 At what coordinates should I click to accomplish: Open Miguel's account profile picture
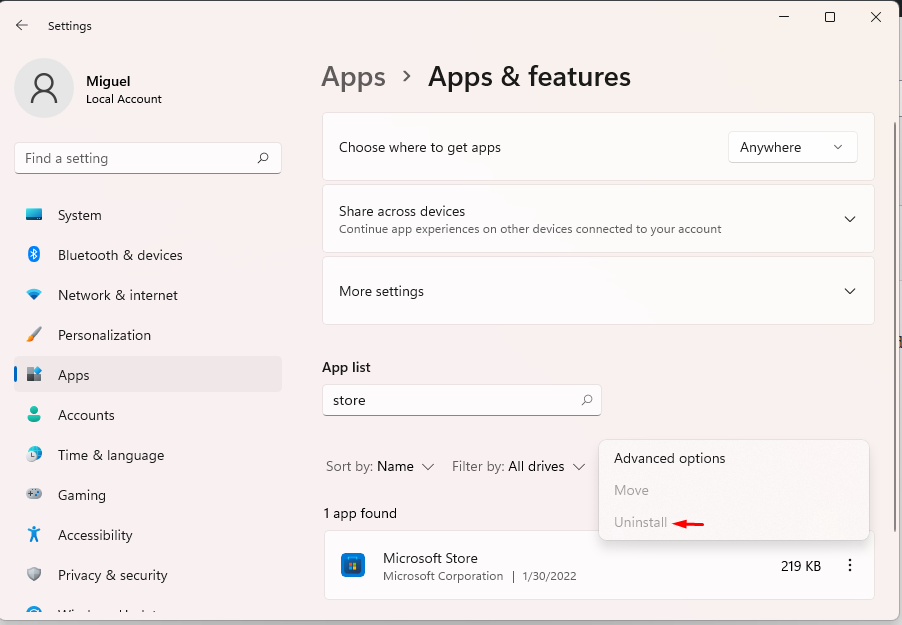point(43,88)
